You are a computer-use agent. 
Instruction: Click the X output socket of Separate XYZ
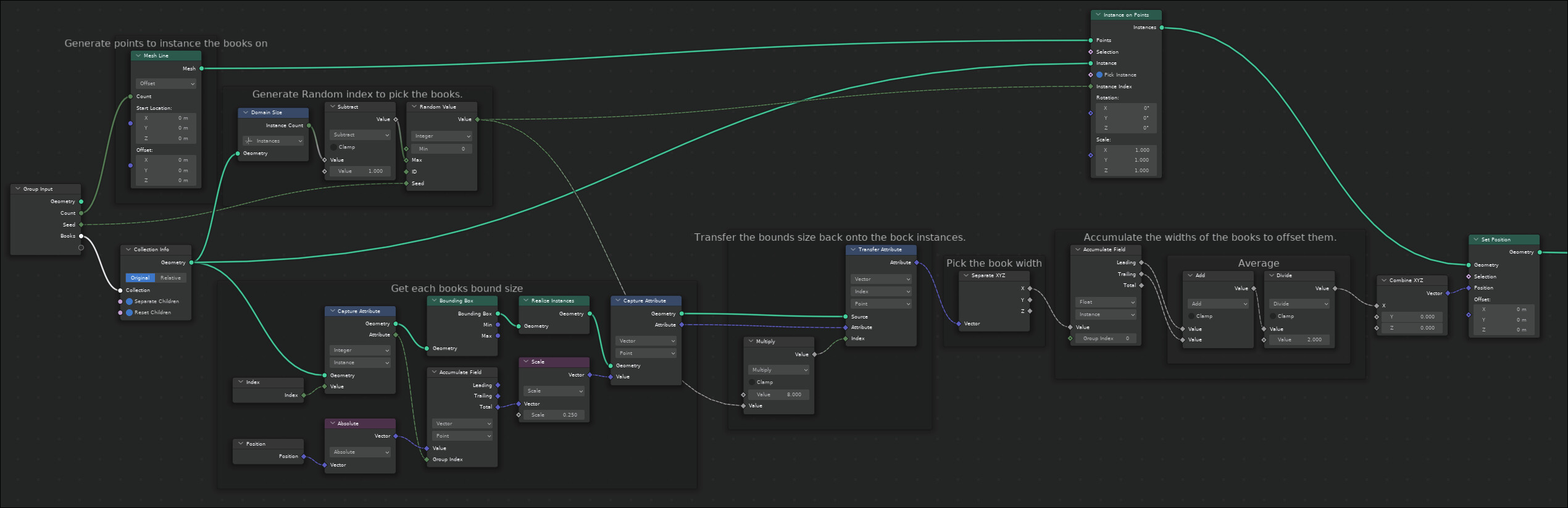1030,288
